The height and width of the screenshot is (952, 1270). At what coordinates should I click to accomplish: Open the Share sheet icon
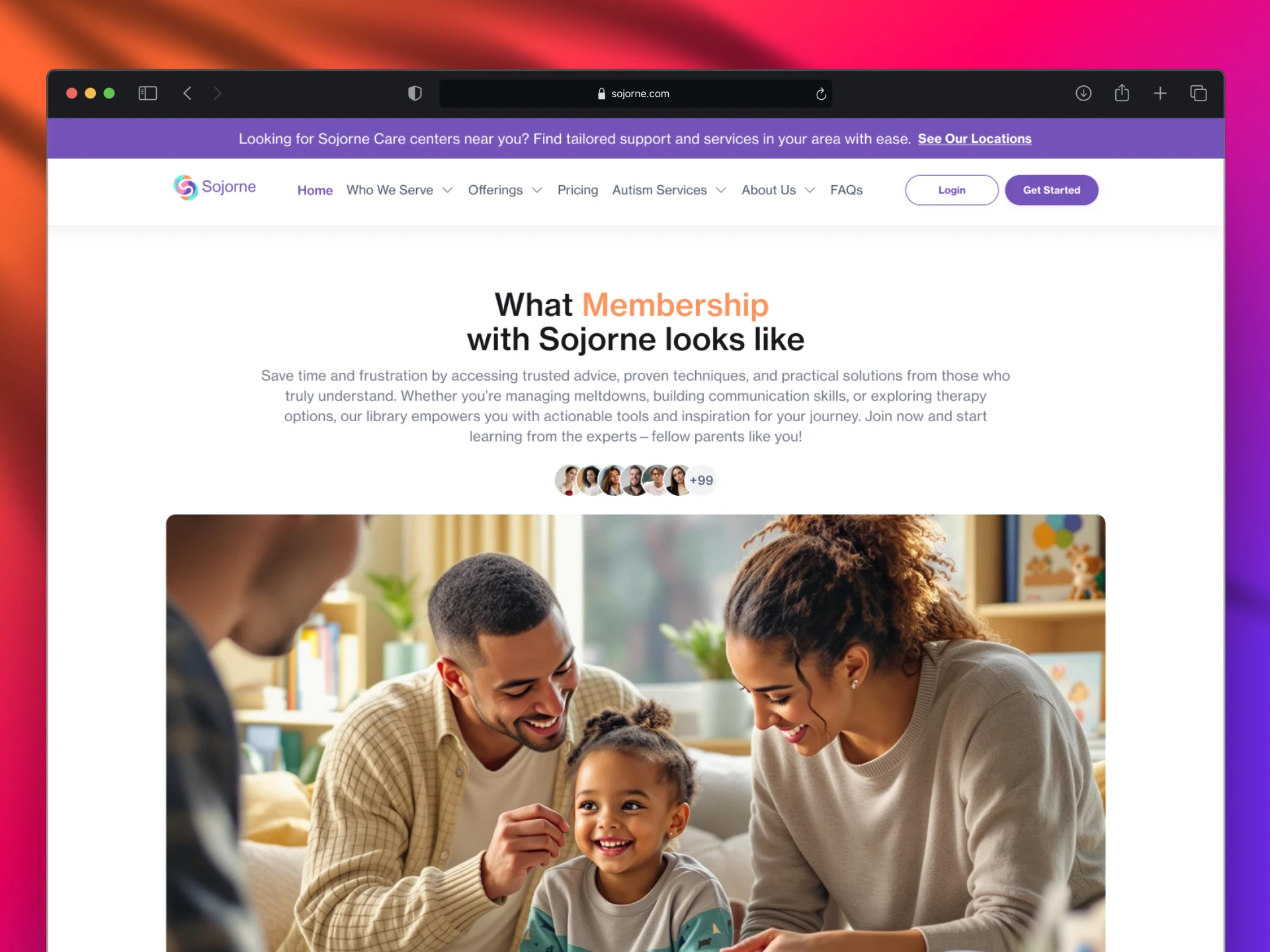tap(1122, 93)
